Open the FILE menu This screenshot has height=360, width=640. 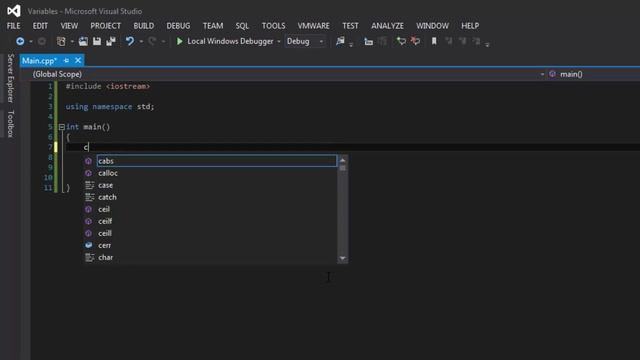tap(13, 26)
